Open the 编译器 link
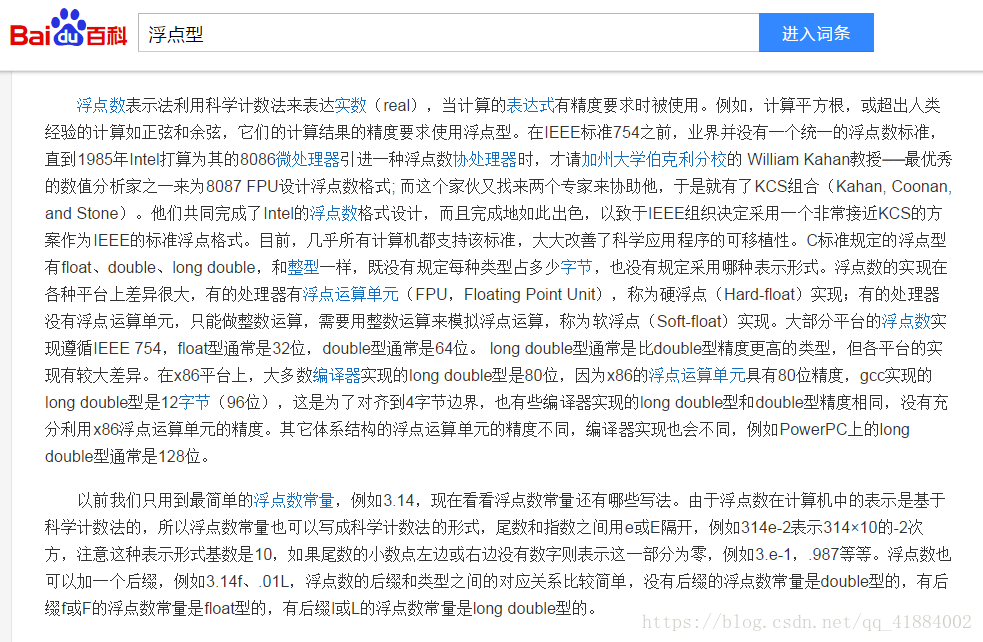Screen dimensions: 983x642 click(337, 375)
